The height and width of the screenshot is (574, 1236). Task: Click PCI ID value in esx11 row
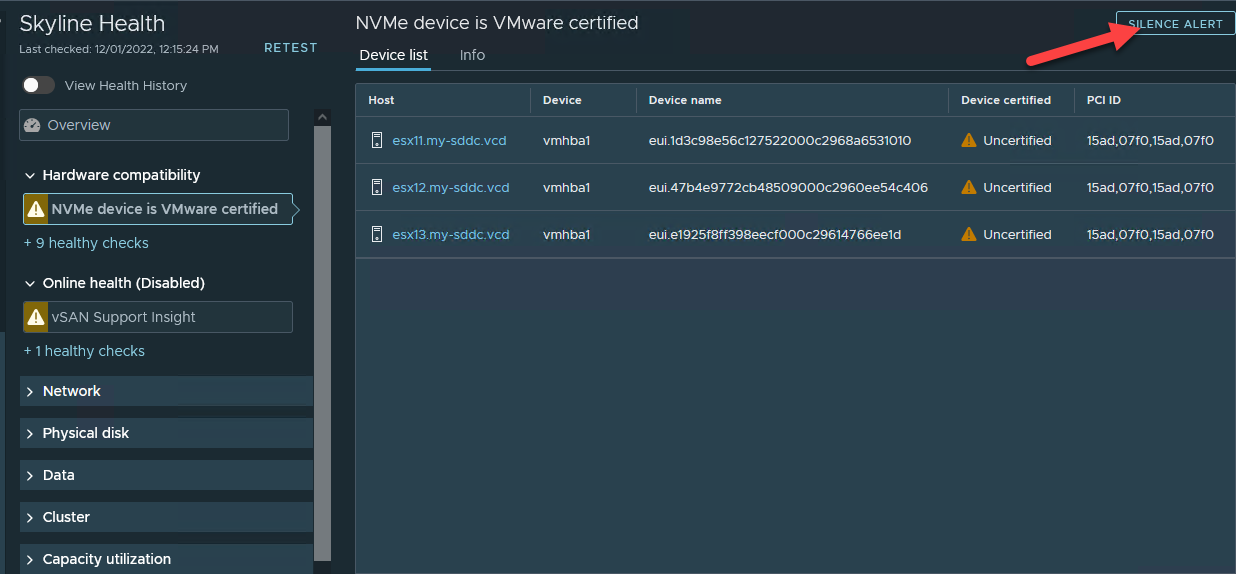pos(1150,141)
